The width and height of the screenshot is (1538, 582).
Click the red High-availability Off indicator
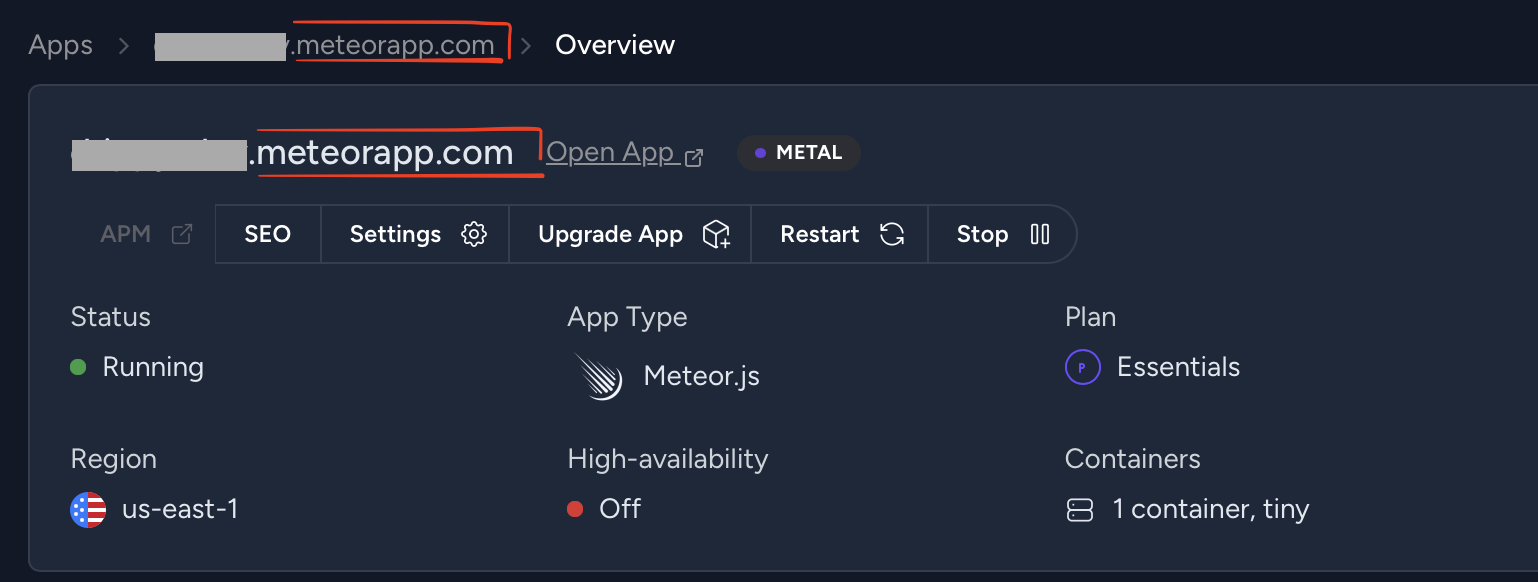(575, 509)
